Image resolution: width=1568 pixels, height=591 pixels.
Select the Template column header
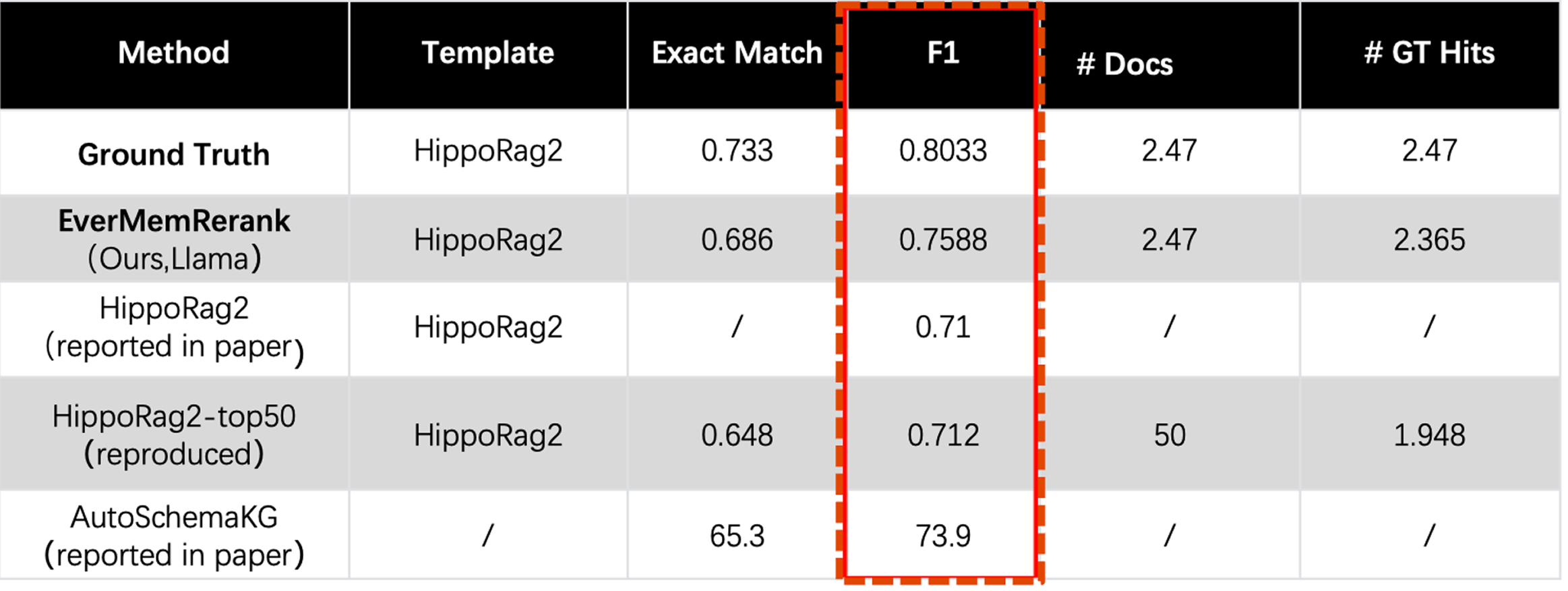tap(487, 53)
